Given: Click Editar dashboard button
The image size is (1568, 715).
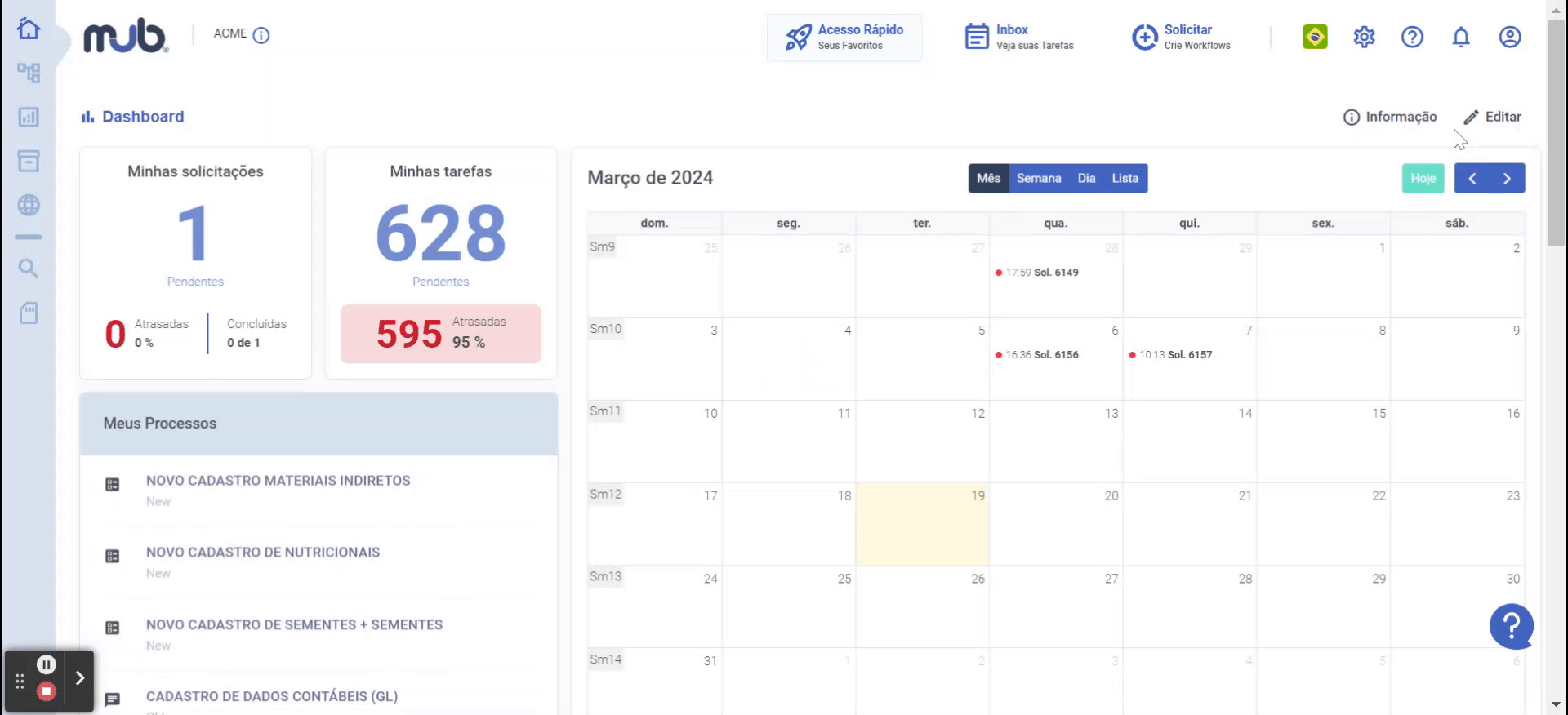Looking at the screenshot, I should pyautogui.click(x=1492, y=117).
